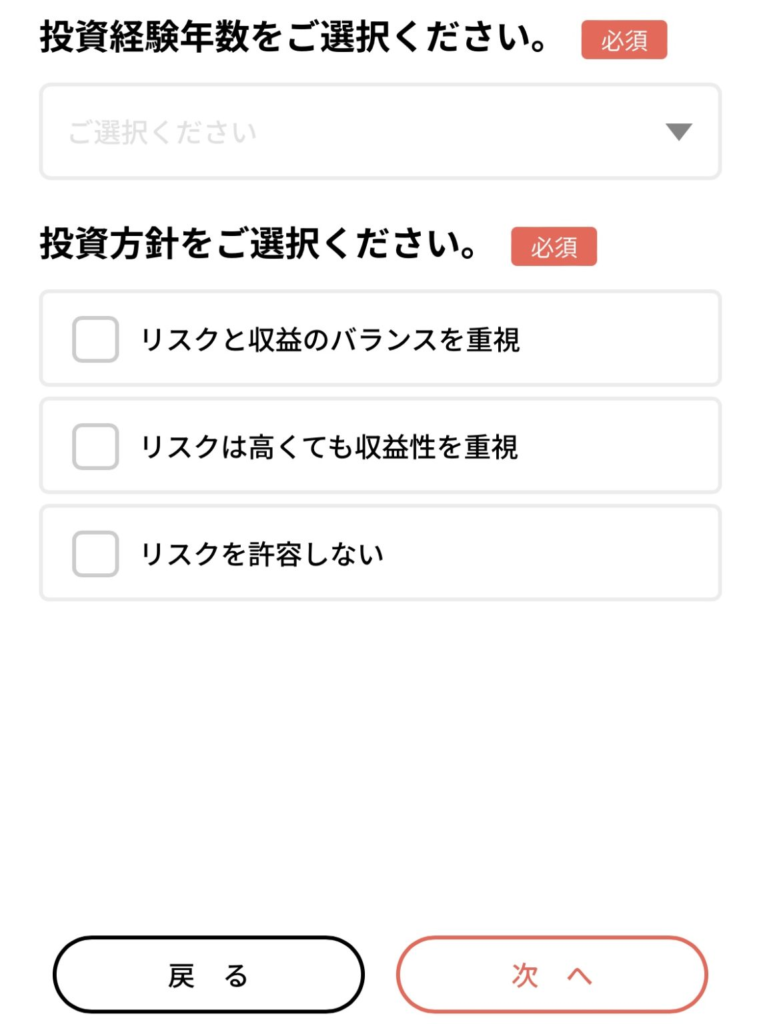The width and height of the screenshot is (761, 1024).
Task: Proceed with the 次へ button
Action: coord(552,975)
